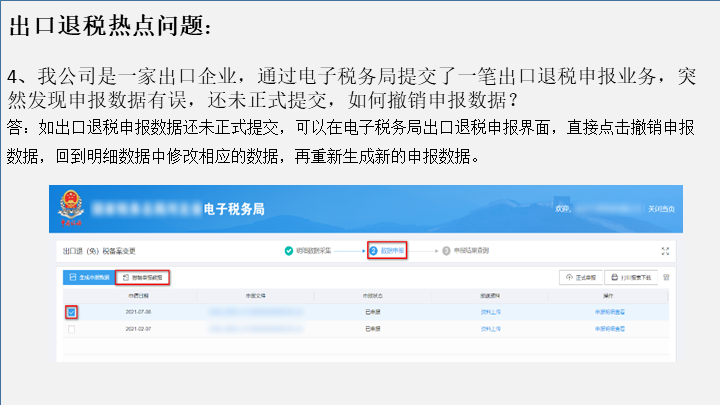
Task: Click the slide heading 出口退税热点问题
Action: click(x=110, y=26)
